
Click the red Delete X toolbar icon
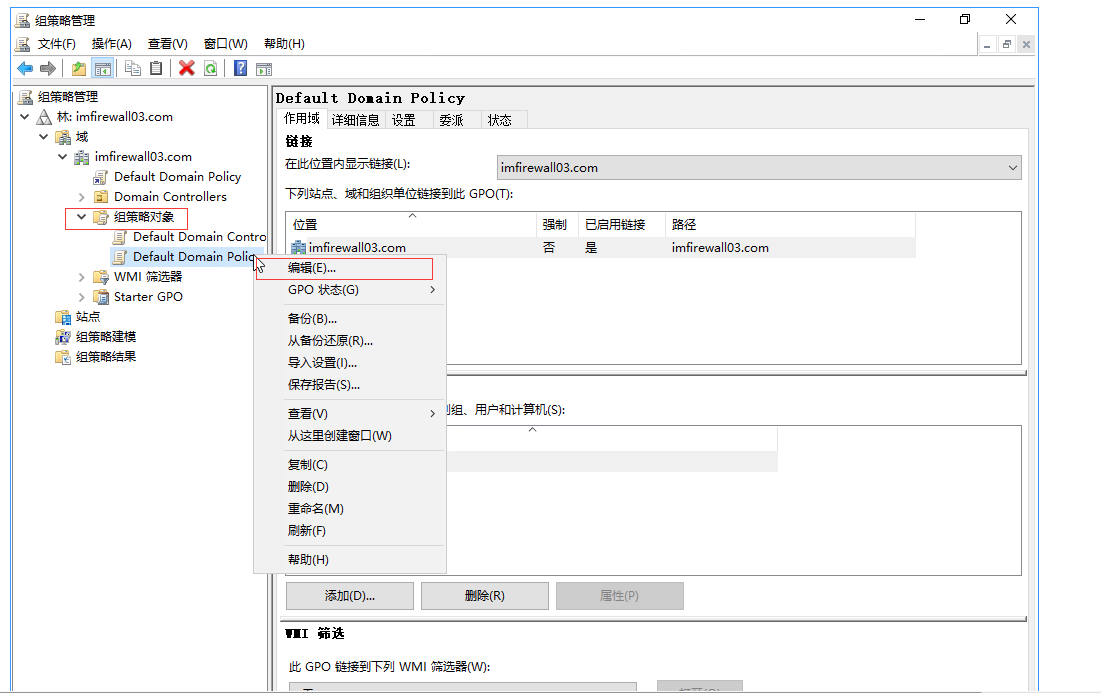point(186,68)
